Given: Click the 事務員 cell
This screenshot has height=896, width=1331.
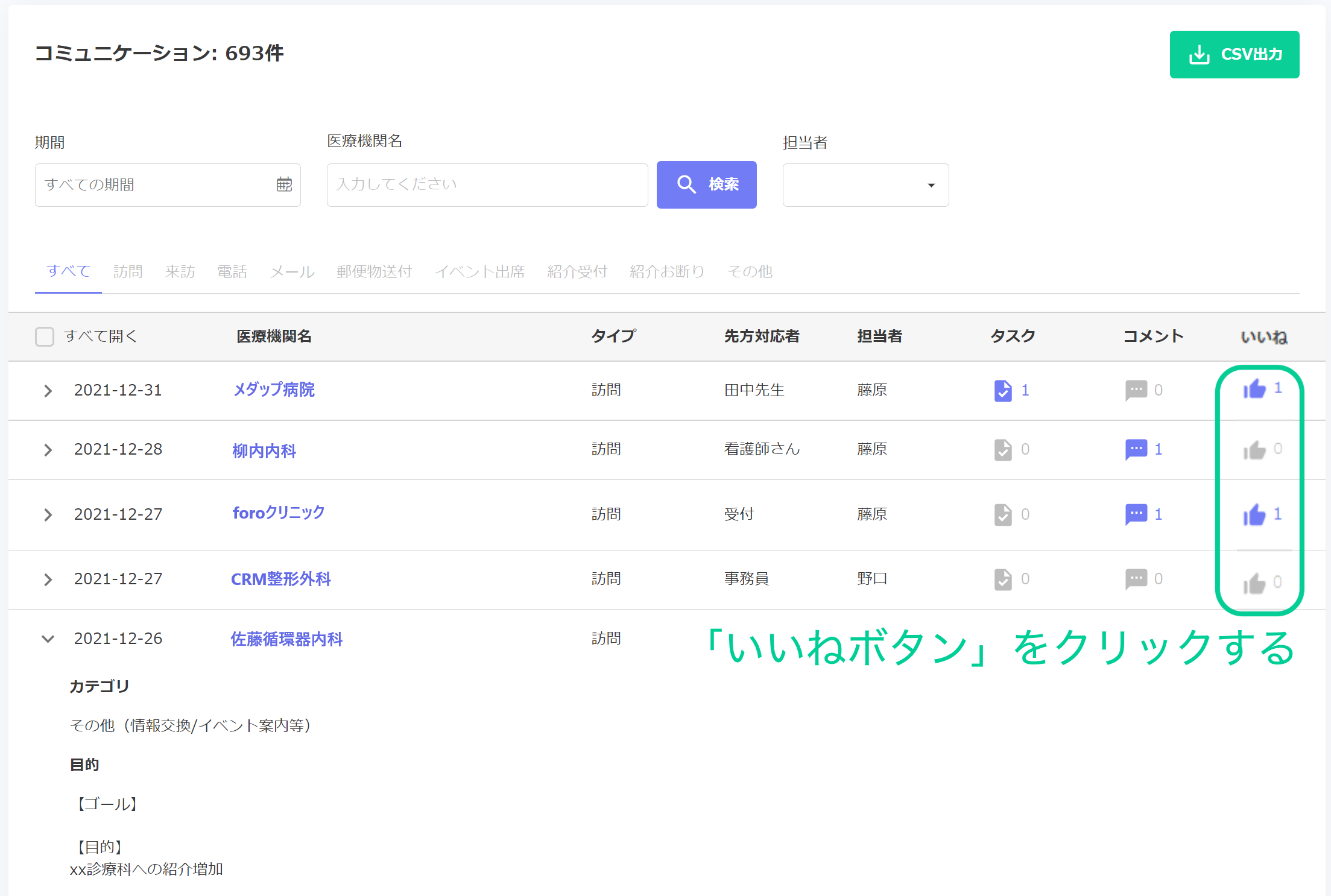Looking at the screenshot, I should coord(747,579).
